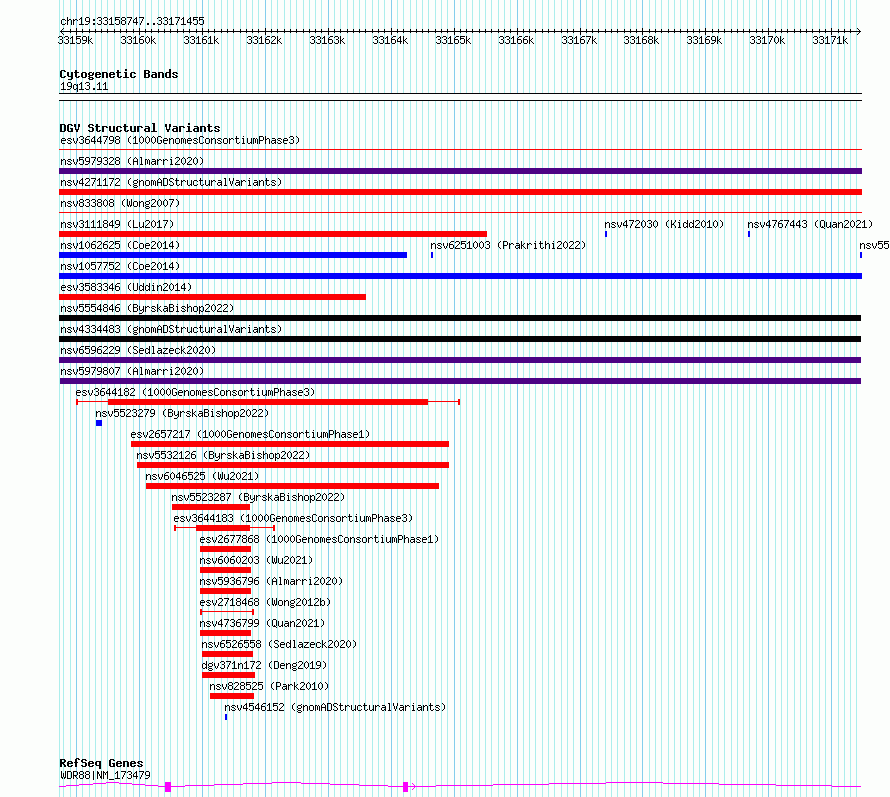
Task: Click the Cytogenetic Bands track title
Action: [x=119, y=74]
